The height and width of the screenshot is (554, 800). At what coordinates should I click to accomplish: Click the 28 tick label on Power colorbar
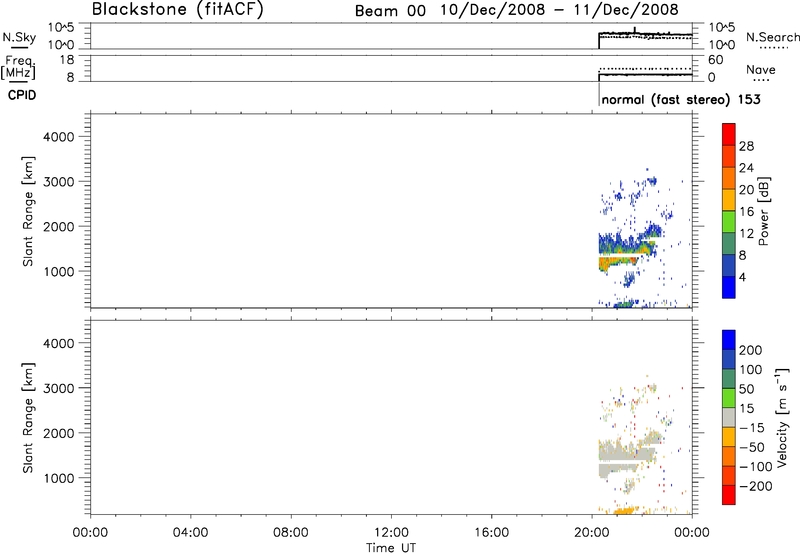click(746, 146)
